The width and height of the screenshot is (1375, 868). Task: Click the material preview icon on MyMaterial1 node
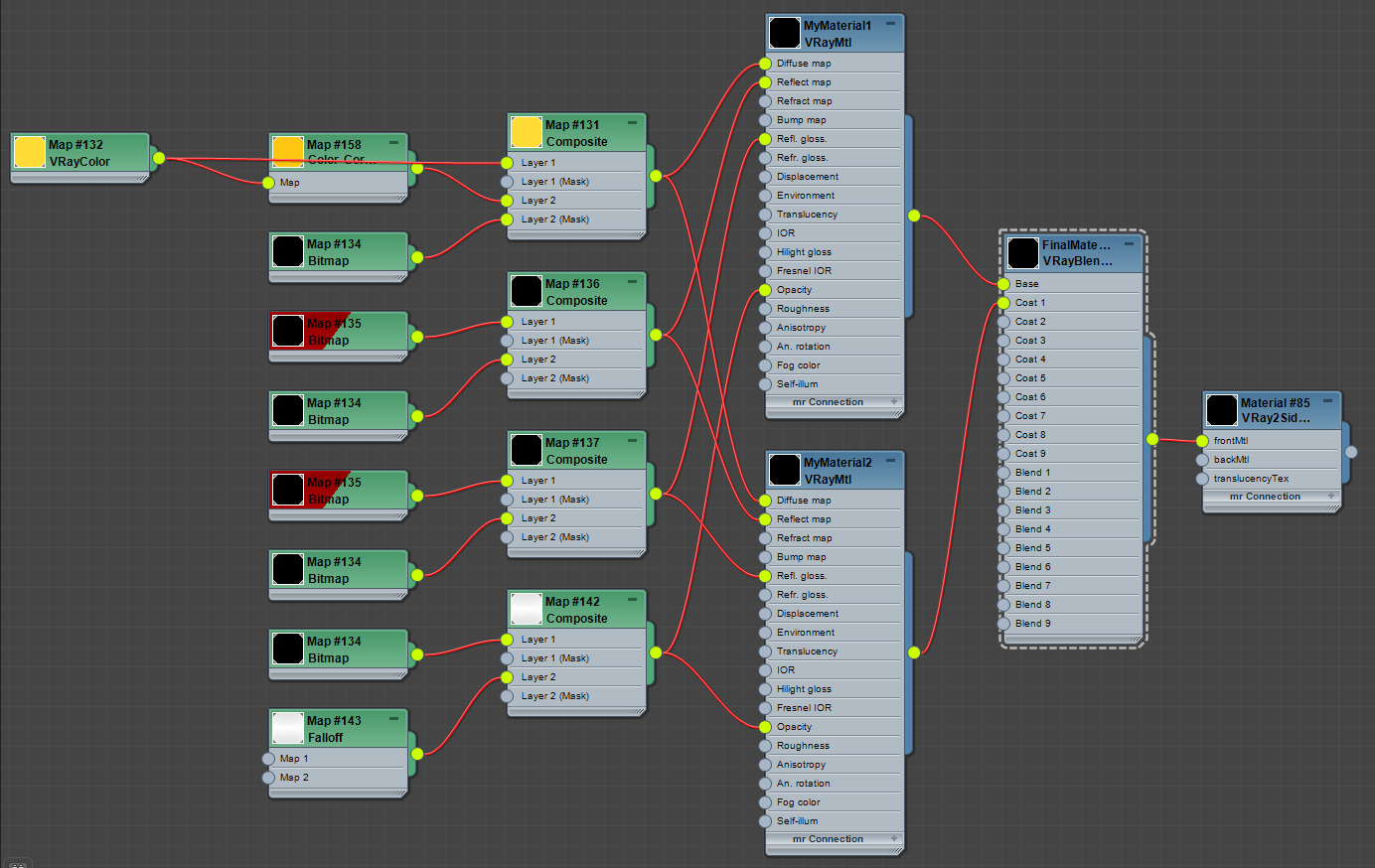pos(784,32)
